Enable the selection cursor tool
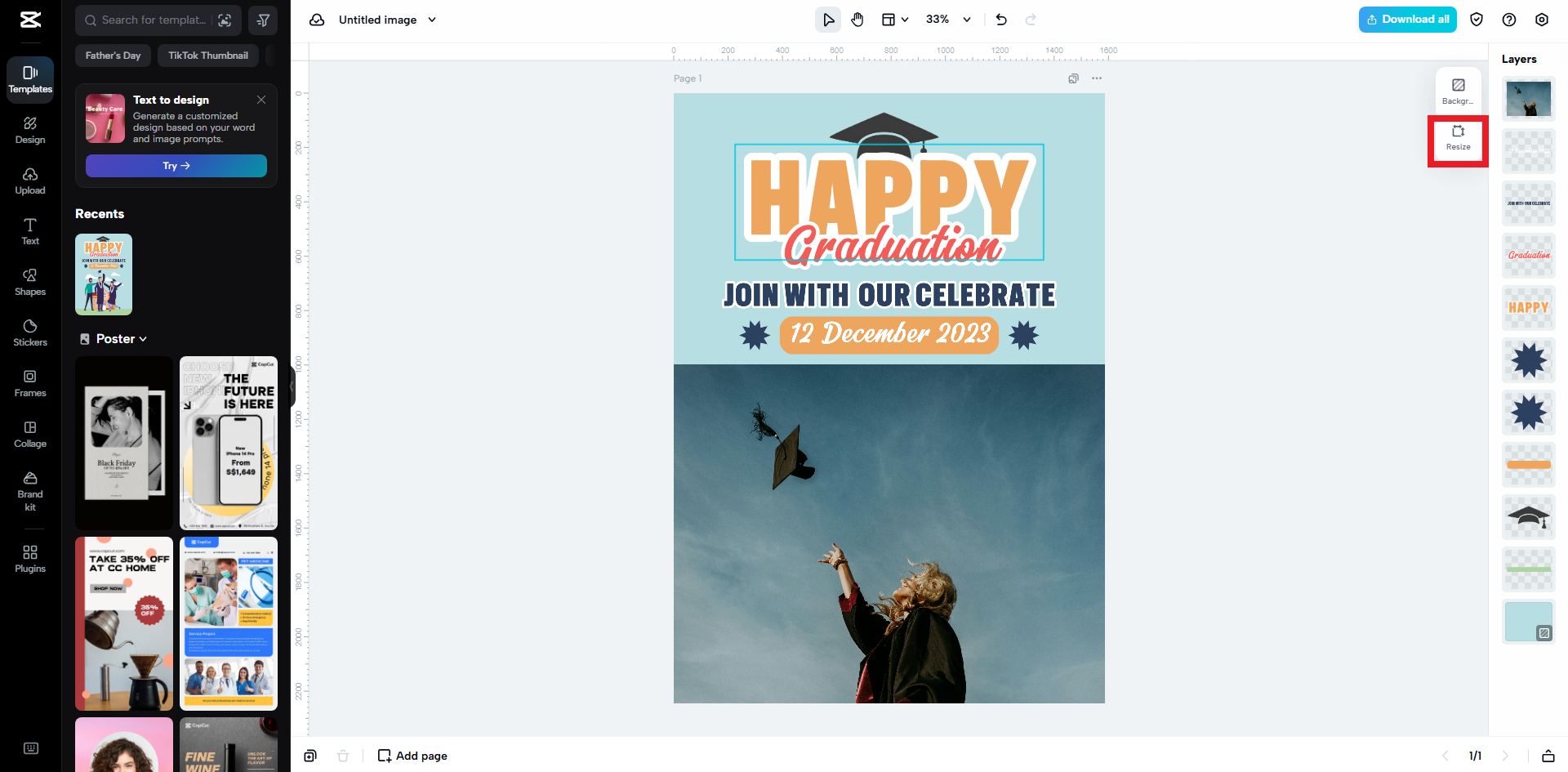 tap(828, 19)
